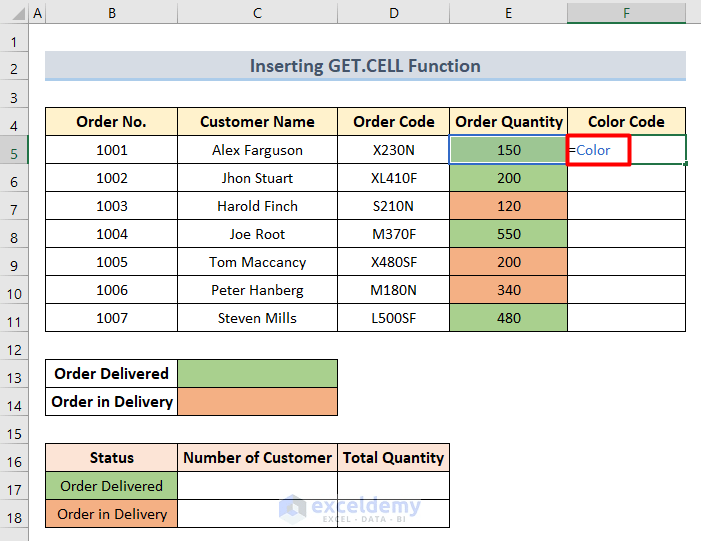Screen dimensions: 701x541
Task: Click the 'Order No.' header cell
Action: point(111,122)
